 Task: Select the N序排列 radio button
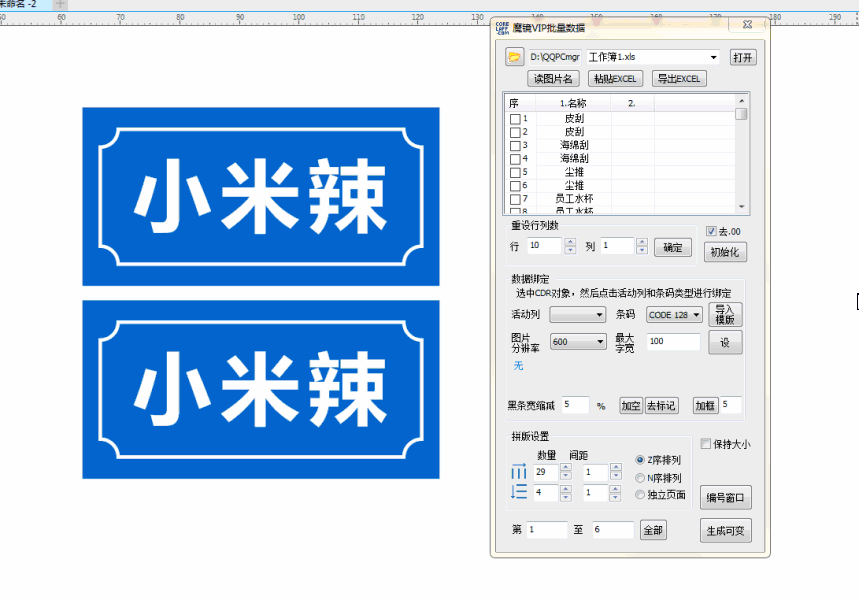click(639, 478)
